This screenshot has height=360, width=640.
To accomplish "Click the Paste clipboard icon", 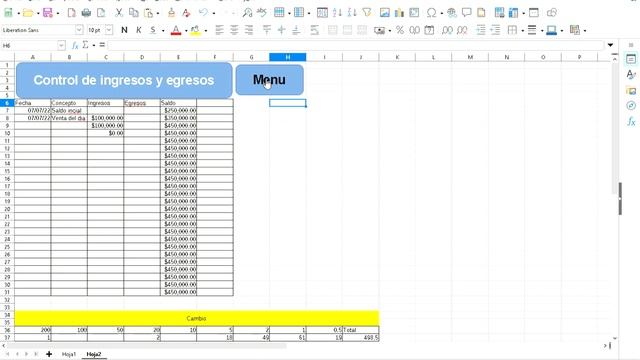I will click(148, 13).
